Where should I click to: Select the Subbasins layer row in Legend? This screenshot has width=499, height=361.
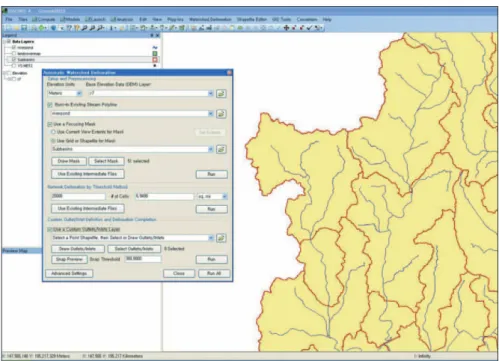pyautogui.click(x=82, y=60)
